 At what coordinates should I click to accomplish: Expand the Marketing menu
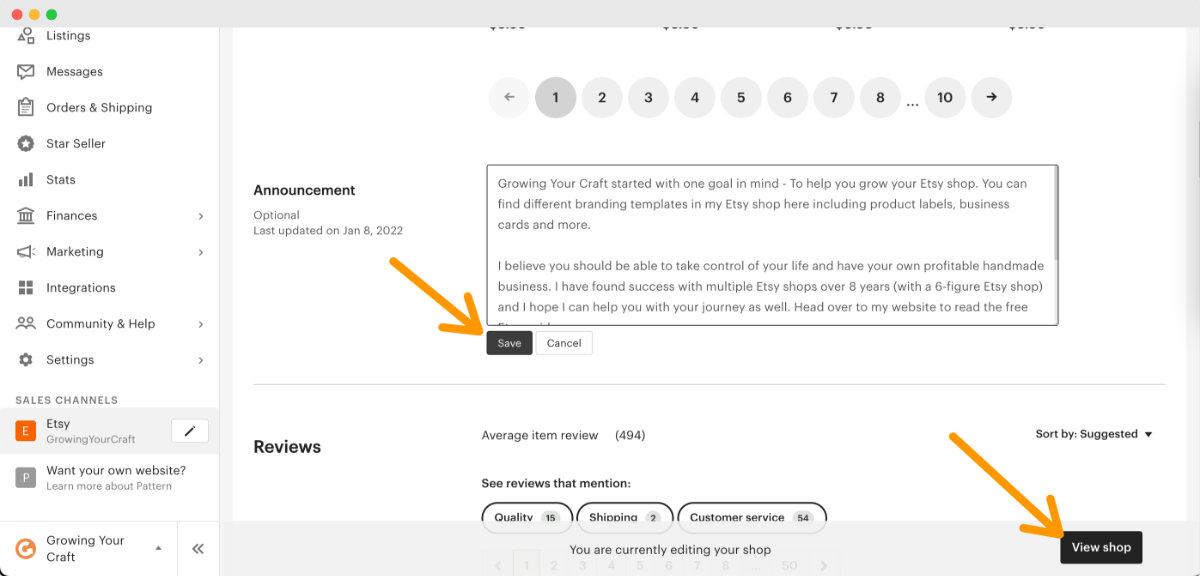pos(74,251)
